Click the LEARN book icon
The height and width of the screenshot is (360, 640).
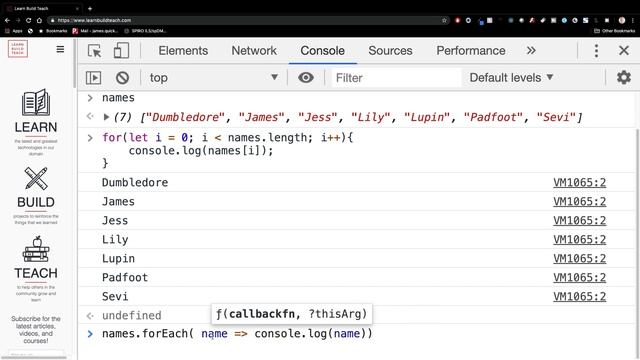(x=36, y=102)
